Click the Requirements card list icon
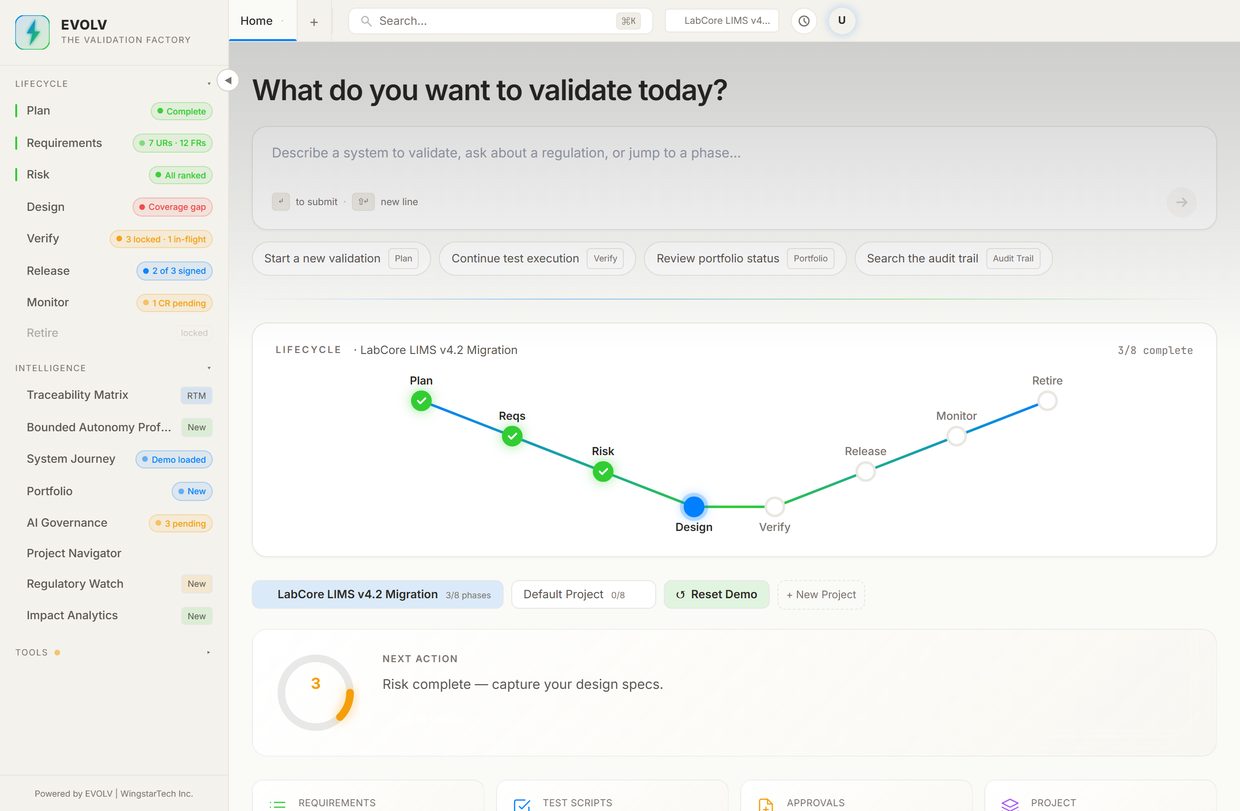Image resolution: width=1240 pixels, height=811 pixels. (x=278, y=804)
